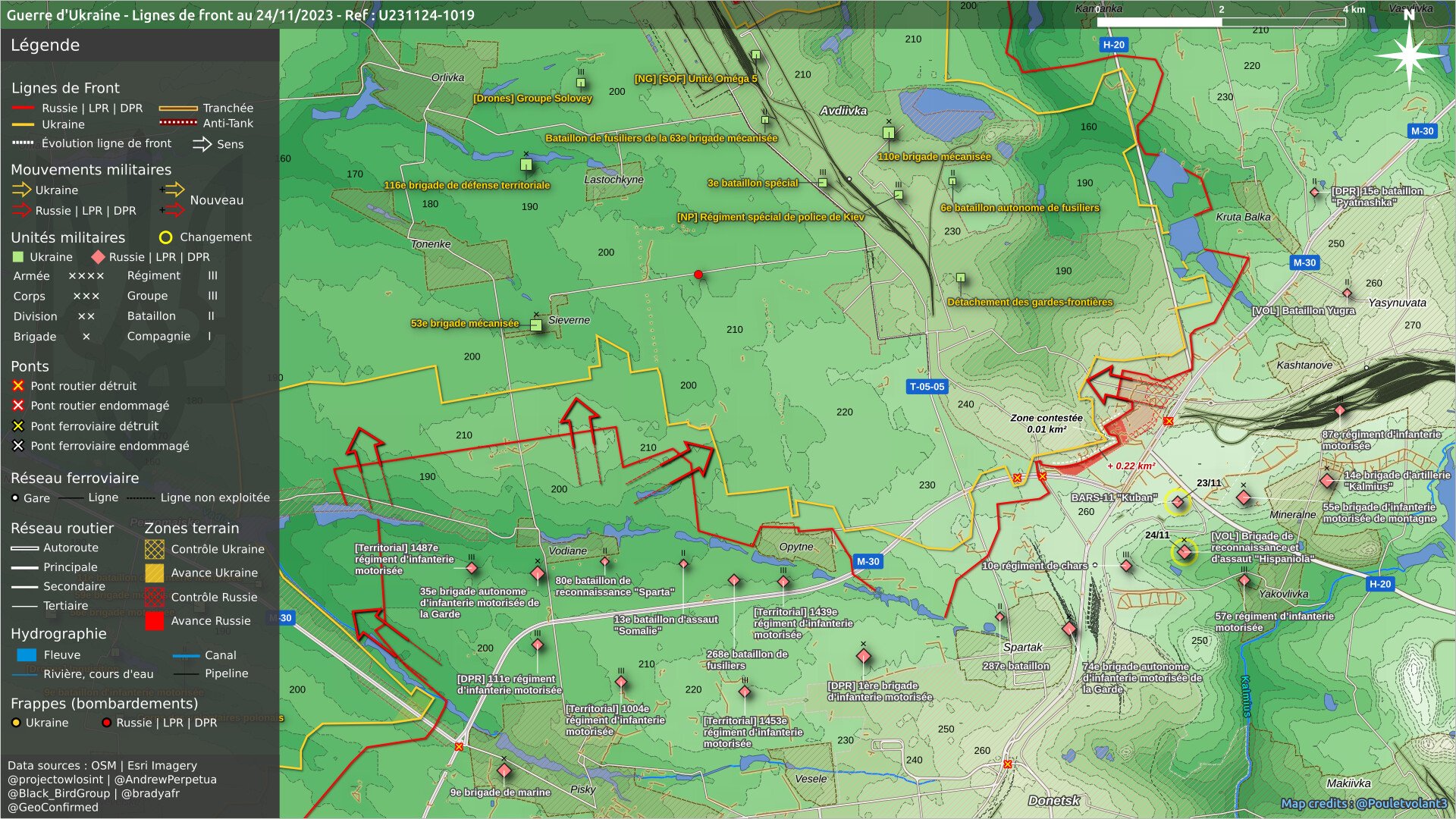Select the 116e brigade de défense territoriale marker
The height and width of the screenshot is (819, 1456).
coord(526,165)
